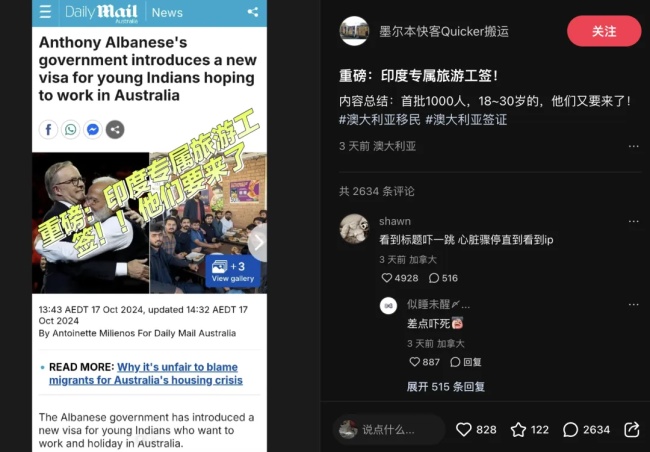Click the share icon in Daily Mail header
Viewport: 650px width, 452px height.
[x=253, y=12]
